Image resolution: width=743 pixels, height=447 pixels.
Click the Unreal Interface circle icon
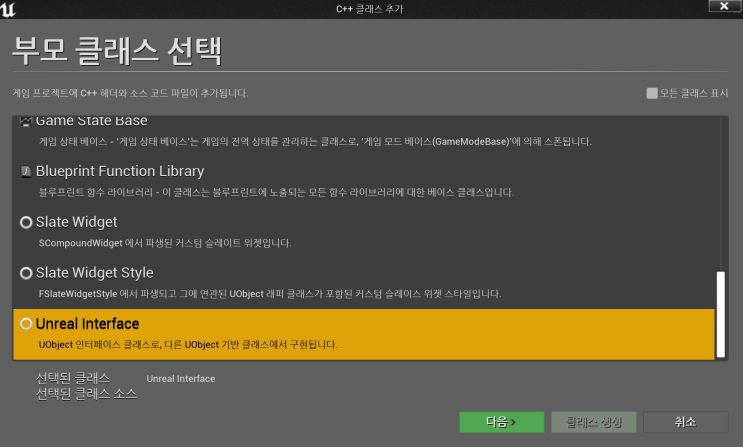click(x=26, y=324)
